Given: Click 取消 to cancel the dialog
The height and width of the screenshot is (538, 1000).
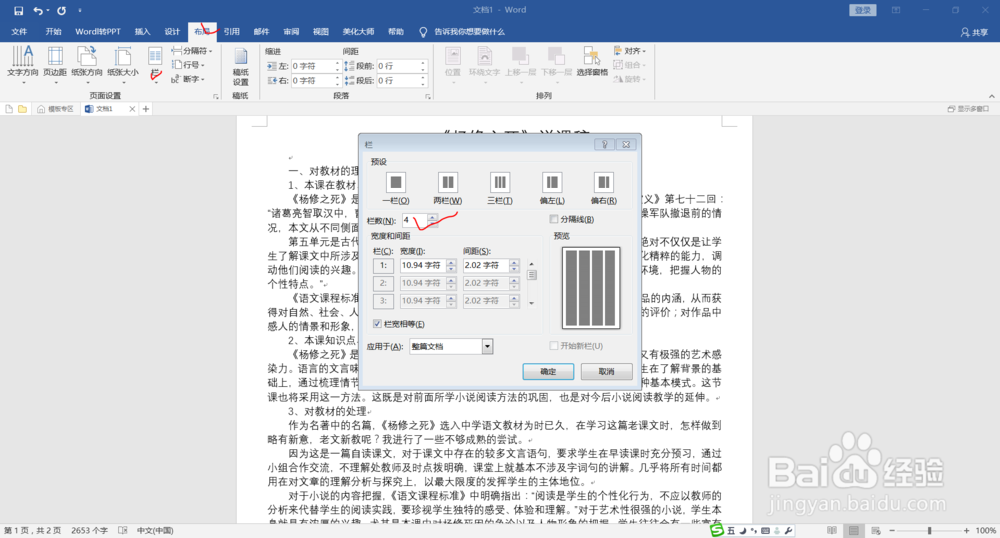Looking at the screenshot, I should pyautogui.click(x=606, y=371).
